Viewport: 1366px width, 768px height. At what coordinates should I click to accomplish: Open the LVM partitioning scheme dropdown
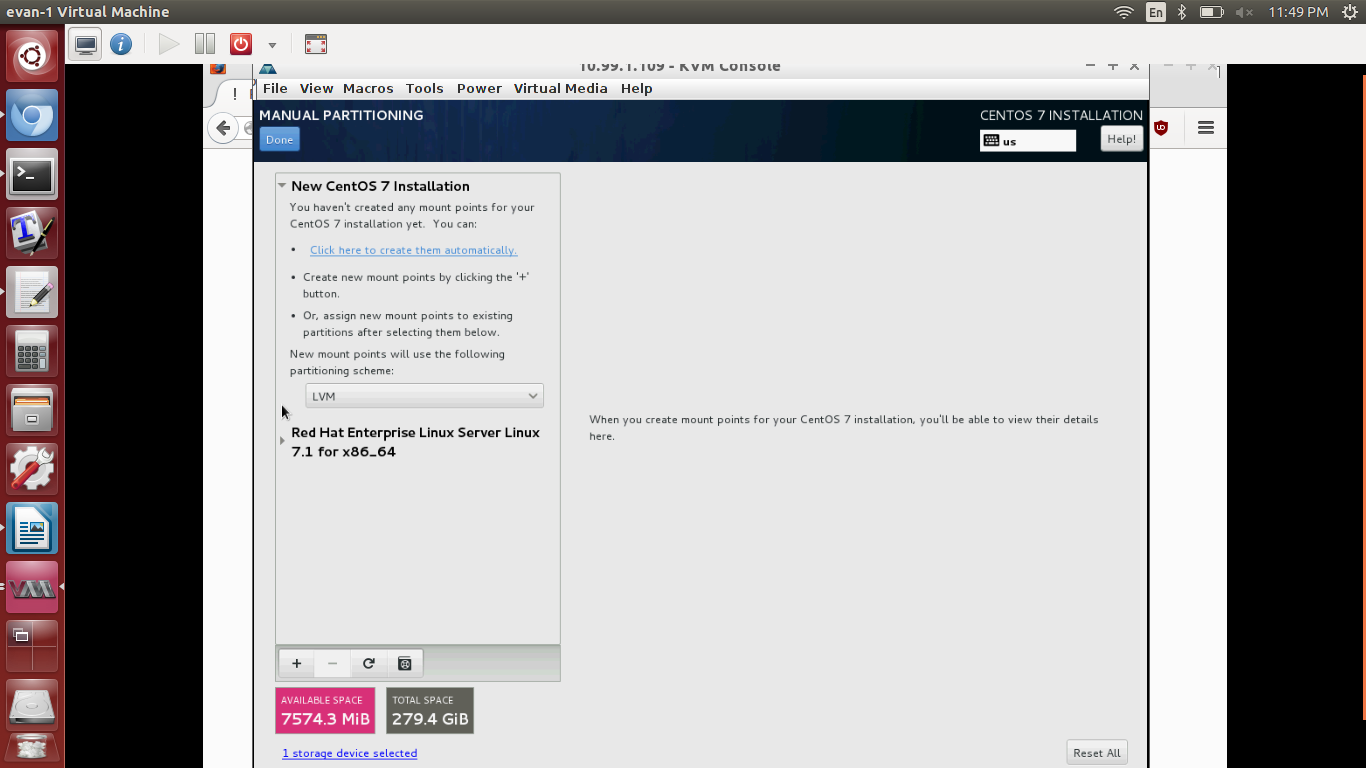(x=424, y=396)
